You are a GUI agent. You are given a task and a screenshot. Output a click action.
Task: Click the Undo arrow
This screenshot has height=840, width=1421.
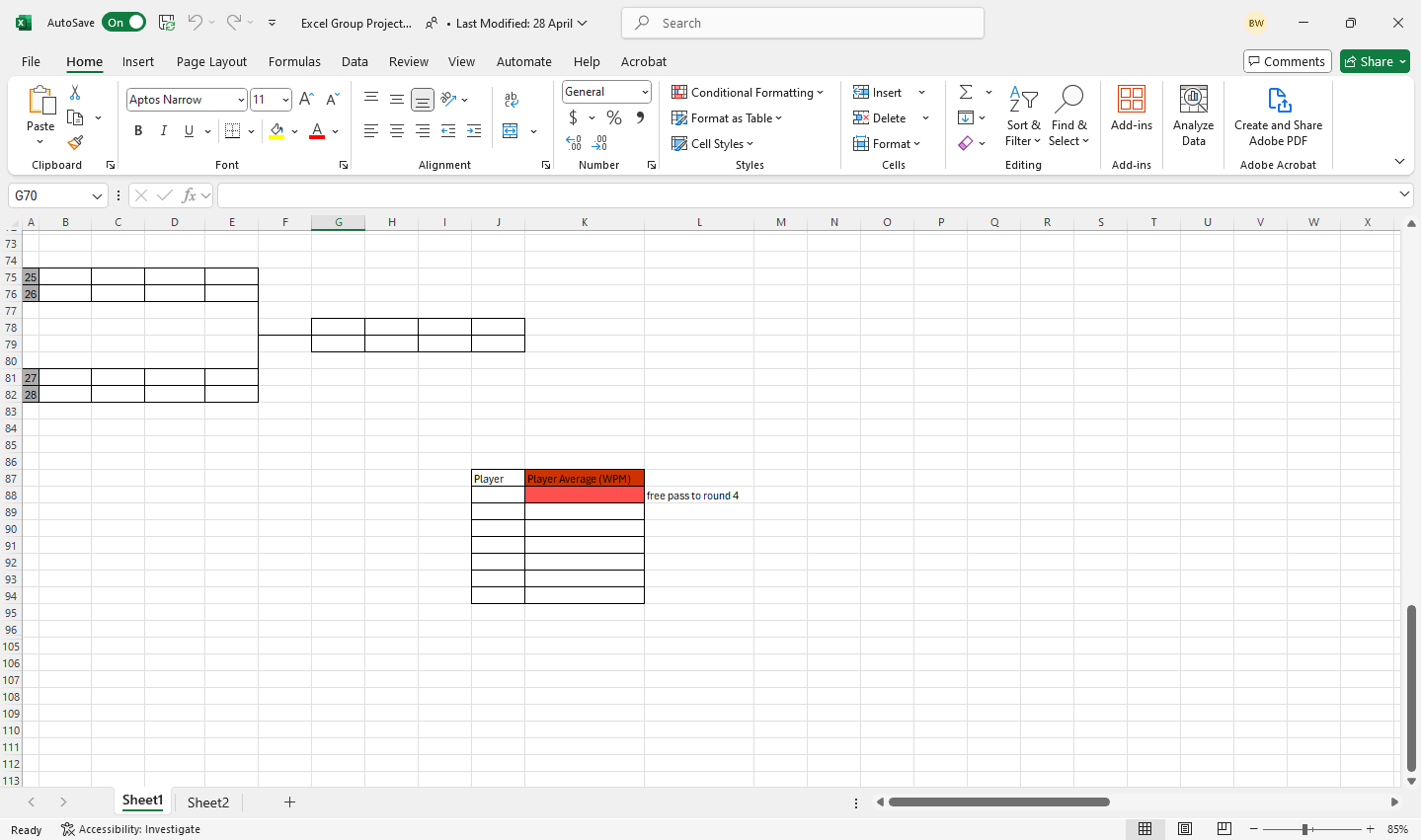pyautogui.click(x=196, y=23)
